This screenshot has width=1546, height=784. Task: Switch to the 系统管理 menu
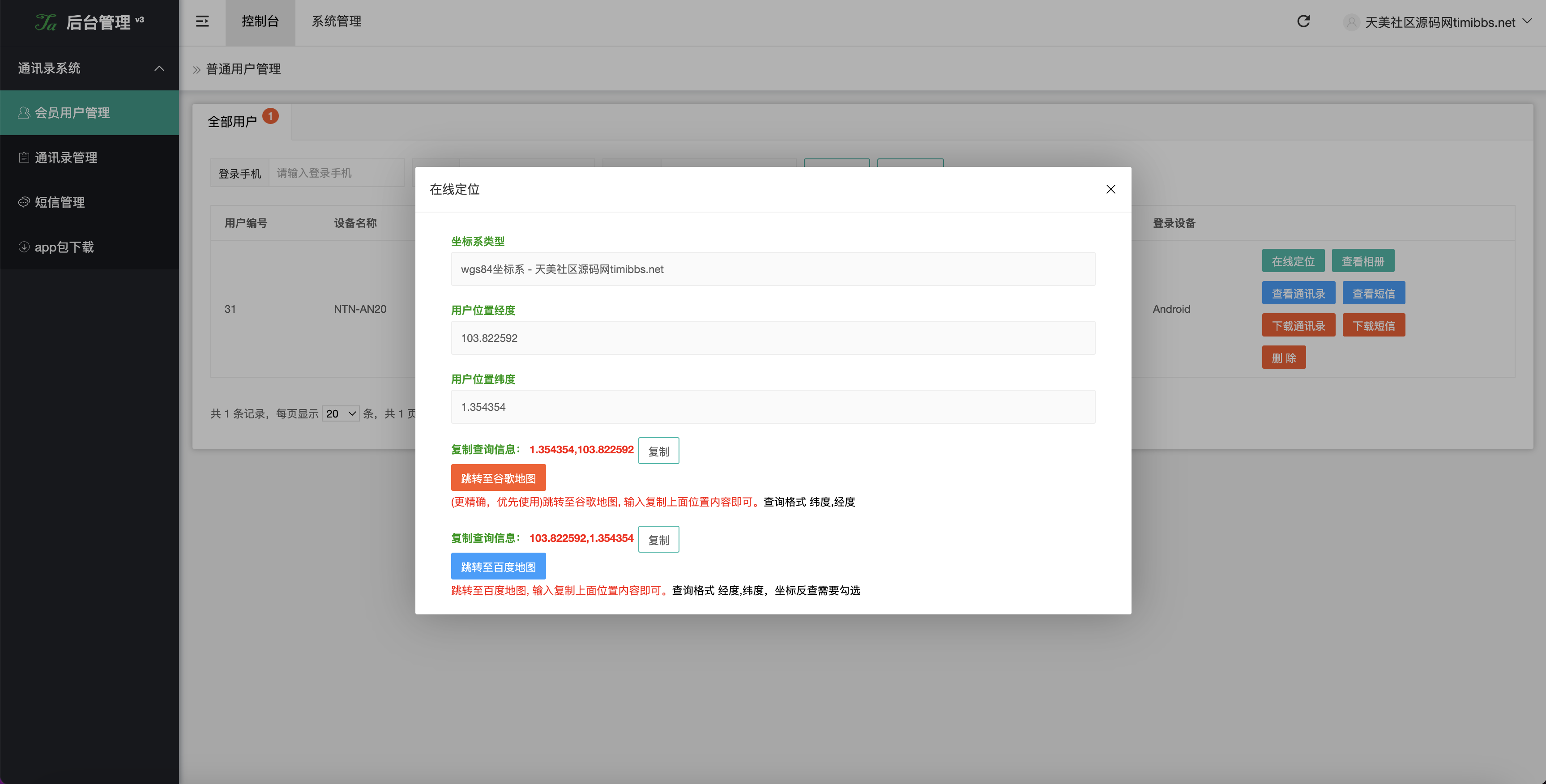tap(336, 21)
